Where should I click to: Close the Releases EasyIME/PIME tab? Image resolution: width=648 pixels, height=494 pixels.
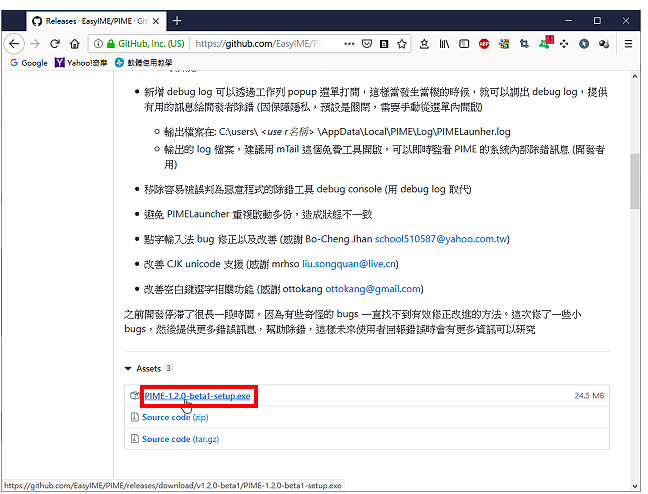pyautogui.click(x=156, y=21)
